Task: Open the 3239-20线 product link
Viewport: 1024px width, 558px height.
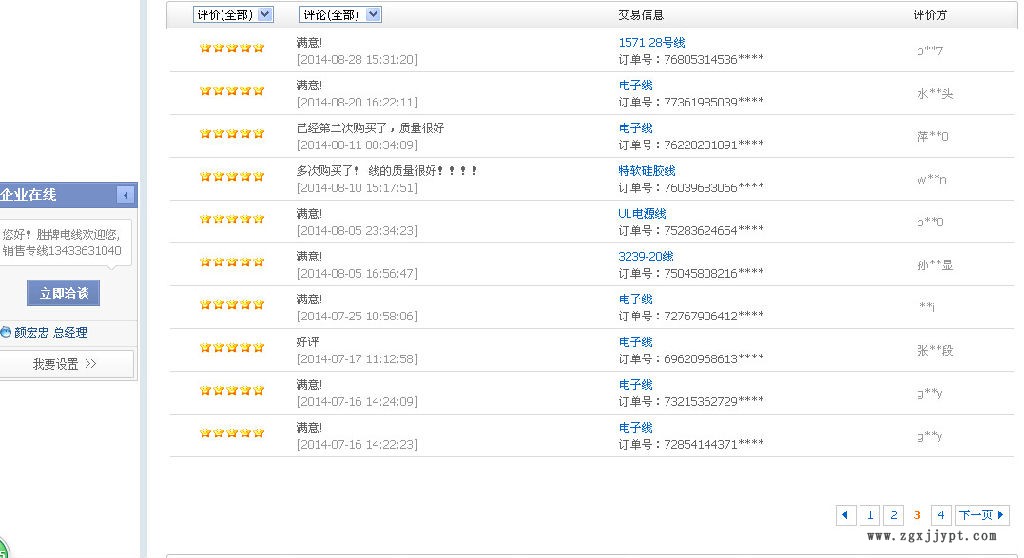Action: tap(646, 257)
